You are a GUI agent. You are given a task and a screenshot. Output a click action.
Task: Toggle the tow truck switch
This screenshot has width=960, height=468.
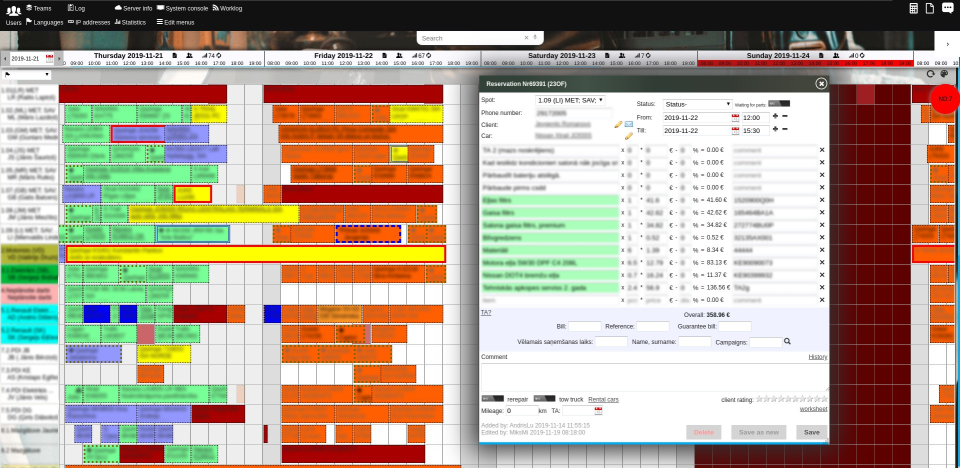point(544,399)
